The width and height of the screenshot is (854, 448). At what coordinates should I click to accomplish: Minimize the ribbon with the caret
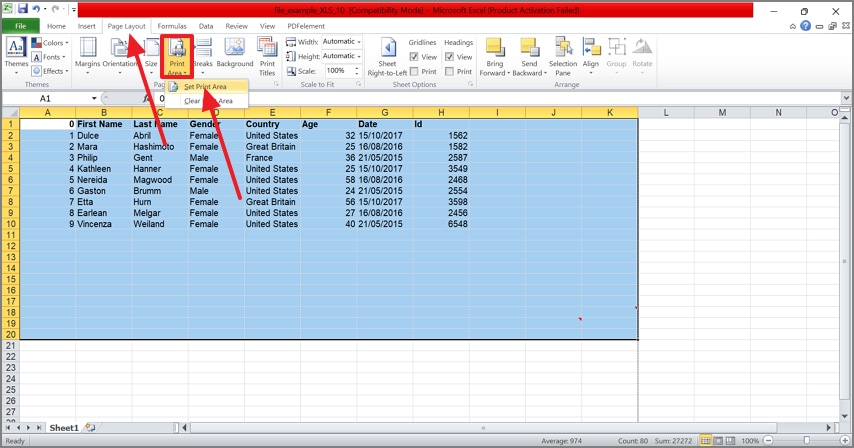click(792, 26)
